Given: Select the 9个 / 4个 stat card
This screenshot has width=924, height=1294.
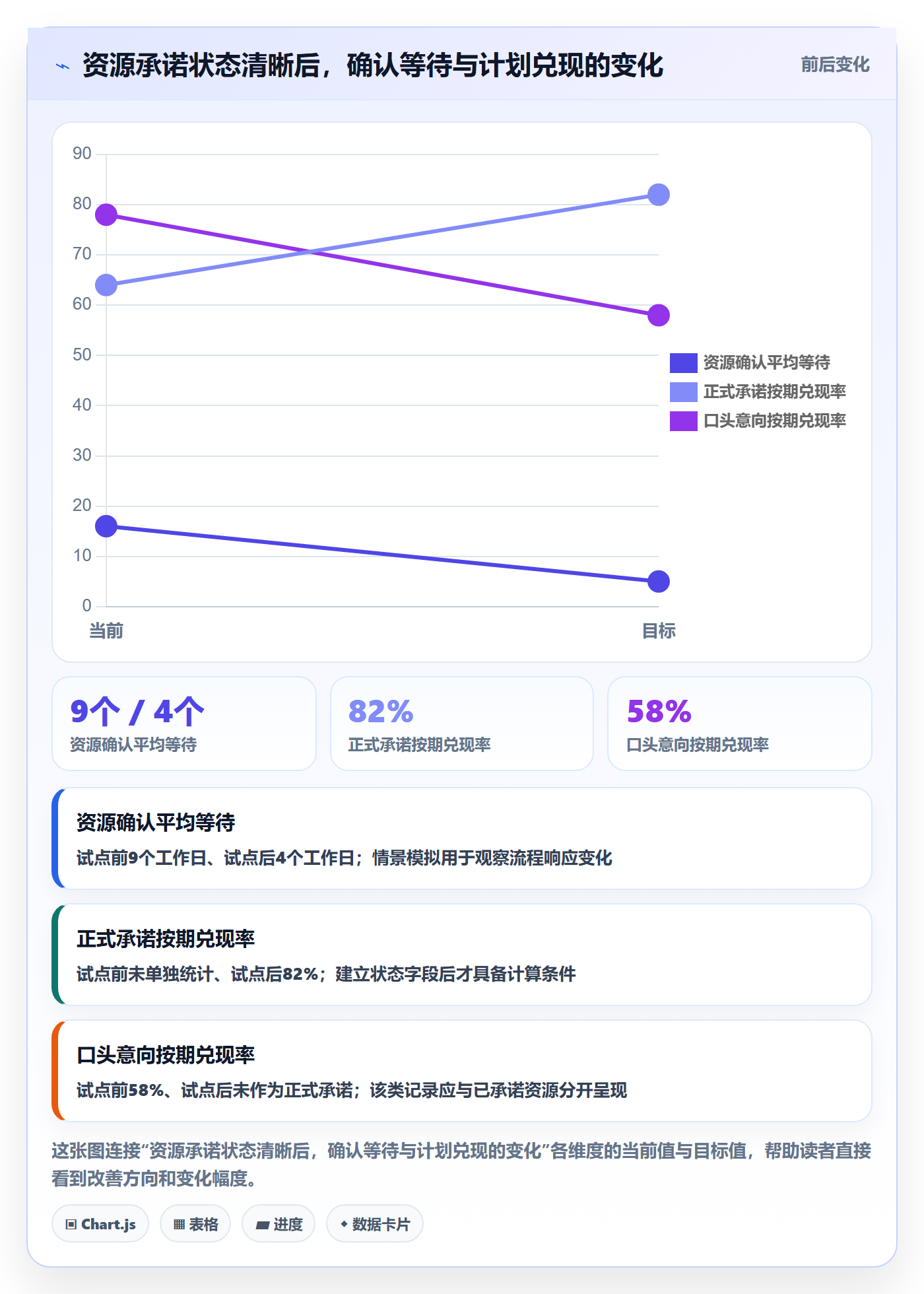Looking at the screenshot, I should 184,724.
